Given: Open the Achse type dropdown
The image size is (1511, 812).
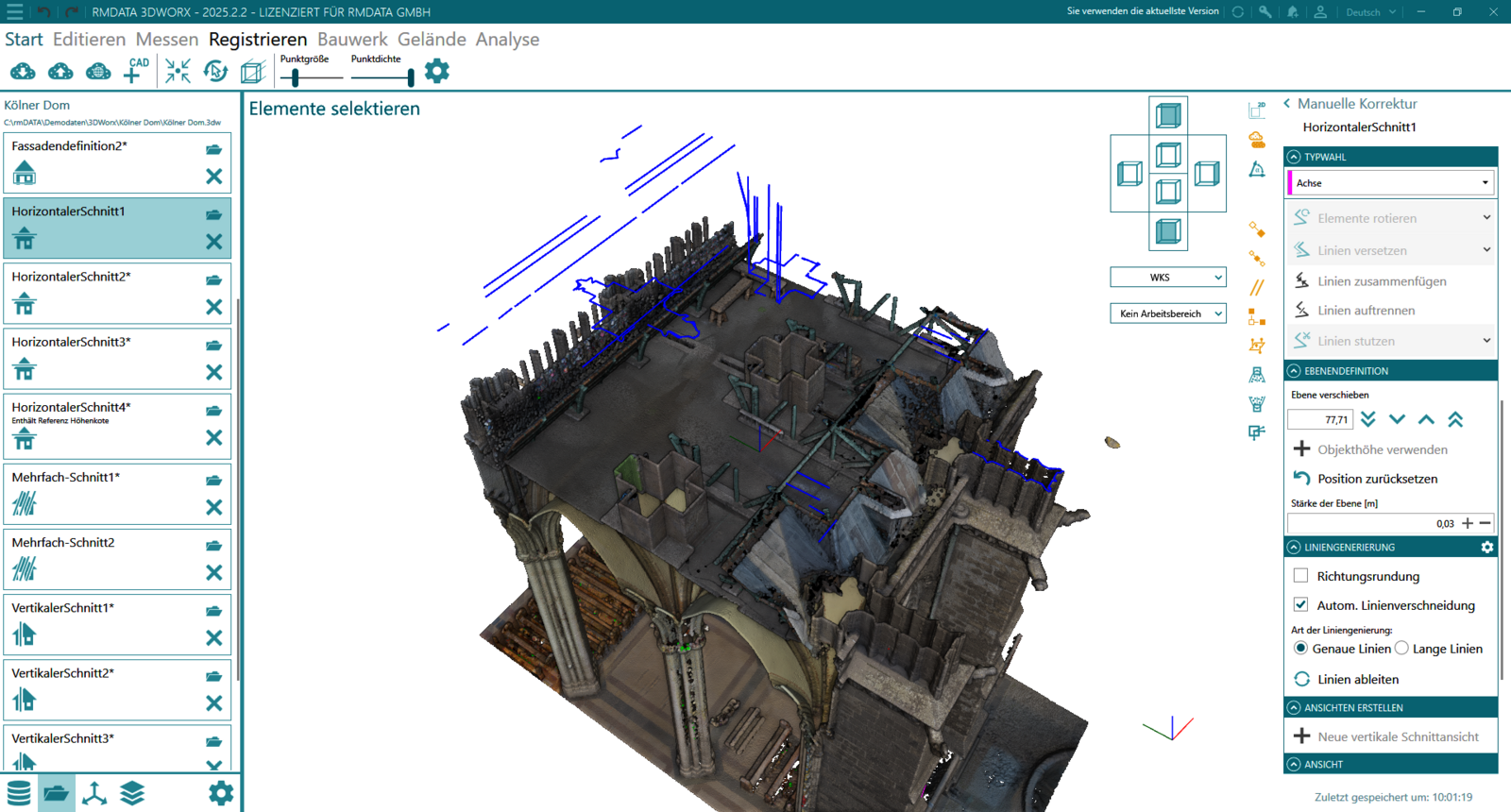Looking at the screenshot, I should click(1390, 183).
